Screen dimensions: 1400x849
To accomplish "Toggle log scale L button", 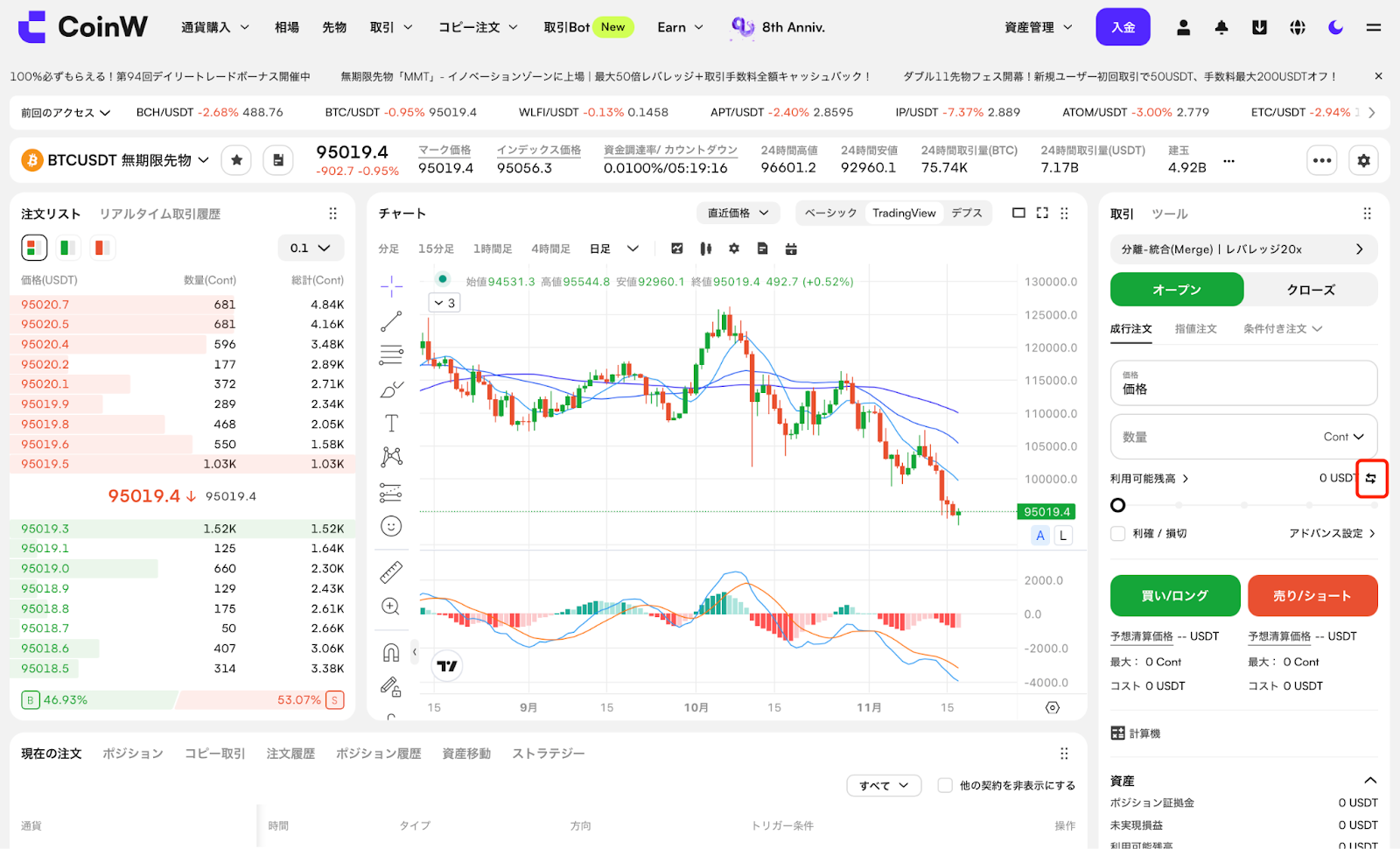I will tap(1063, 536).
